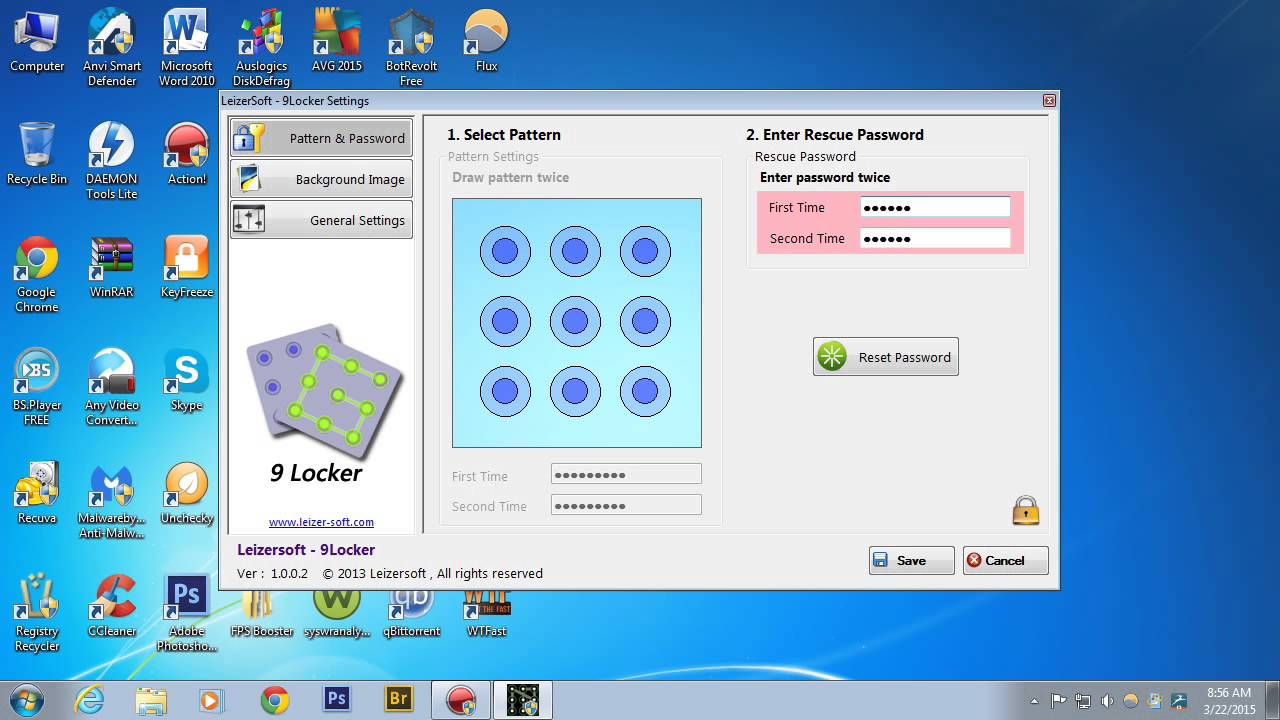Select the qBittorrent desktop icon
The image size is (1280, 720).
coord(411,613)
